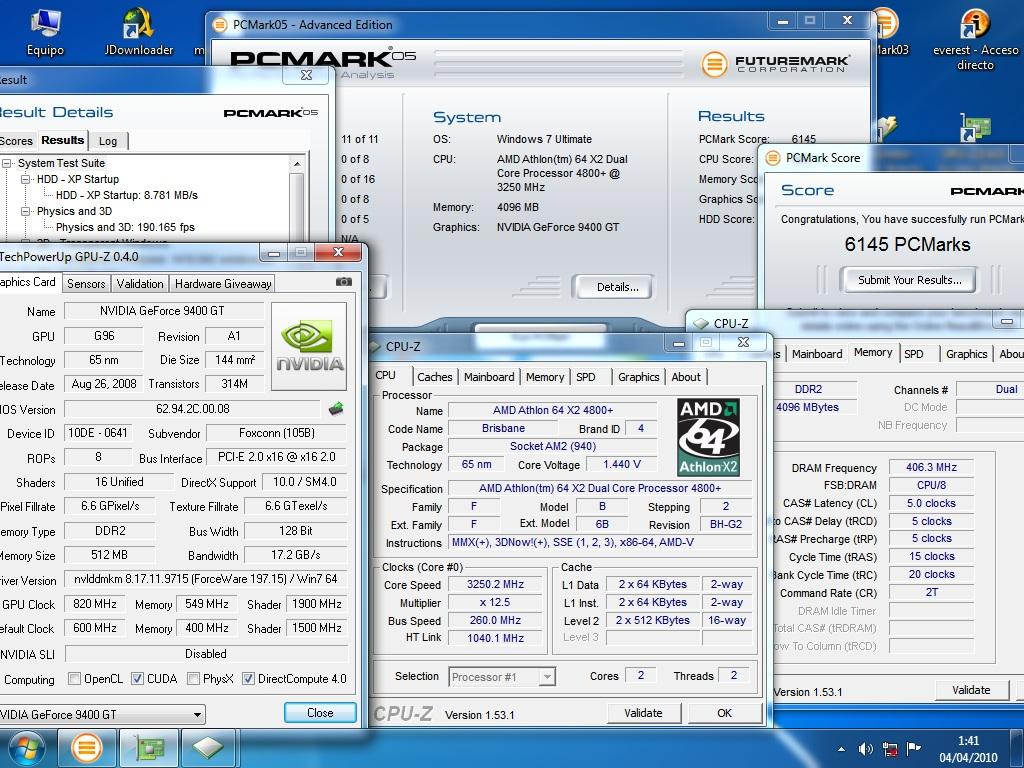Click the taskbar clock 1:41
Viewport: 1024px width, 768px height.
968,741
